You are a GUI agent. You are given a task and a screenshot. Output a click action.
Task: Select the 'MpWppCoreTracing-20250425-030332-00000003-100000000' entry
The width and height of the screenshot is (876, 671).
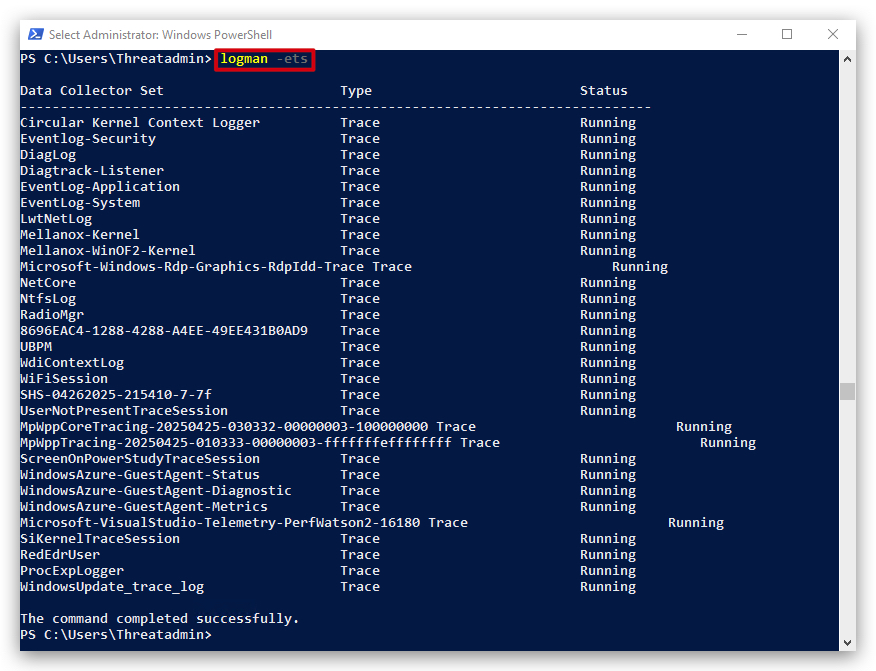[x=224, y=427]
